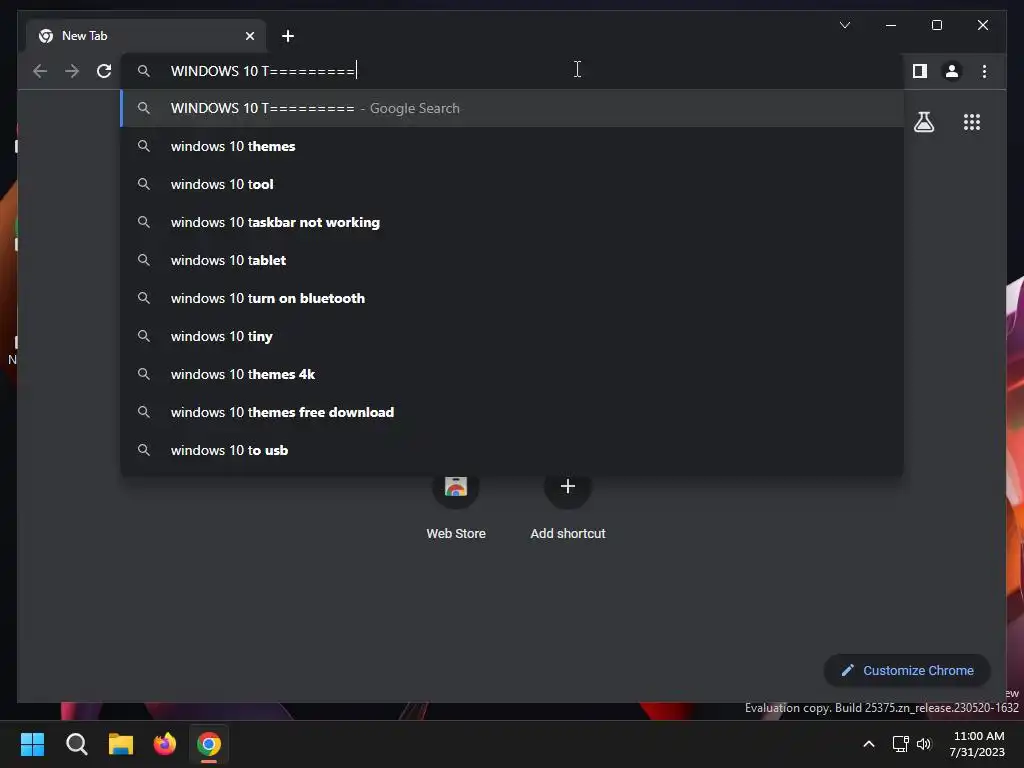The image size is (1024, 768).
Task: Open the profile avatar button
Action: tap(952, 71)
